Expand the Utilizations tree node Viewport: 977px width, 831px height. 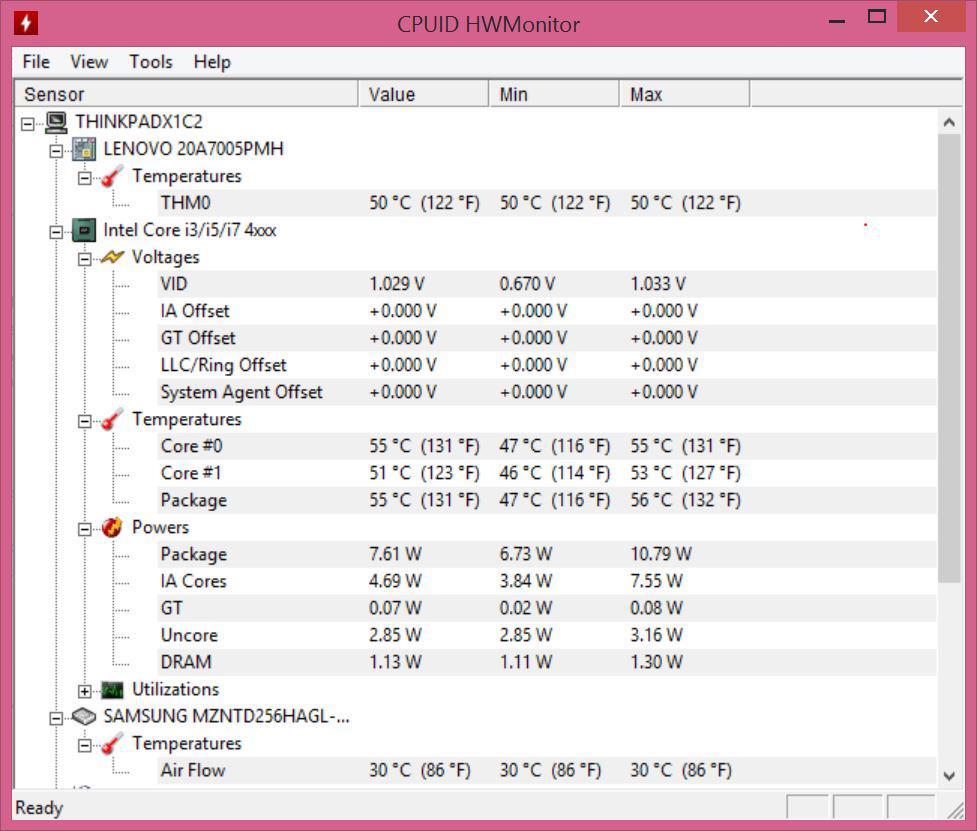(x=85, y=691)
